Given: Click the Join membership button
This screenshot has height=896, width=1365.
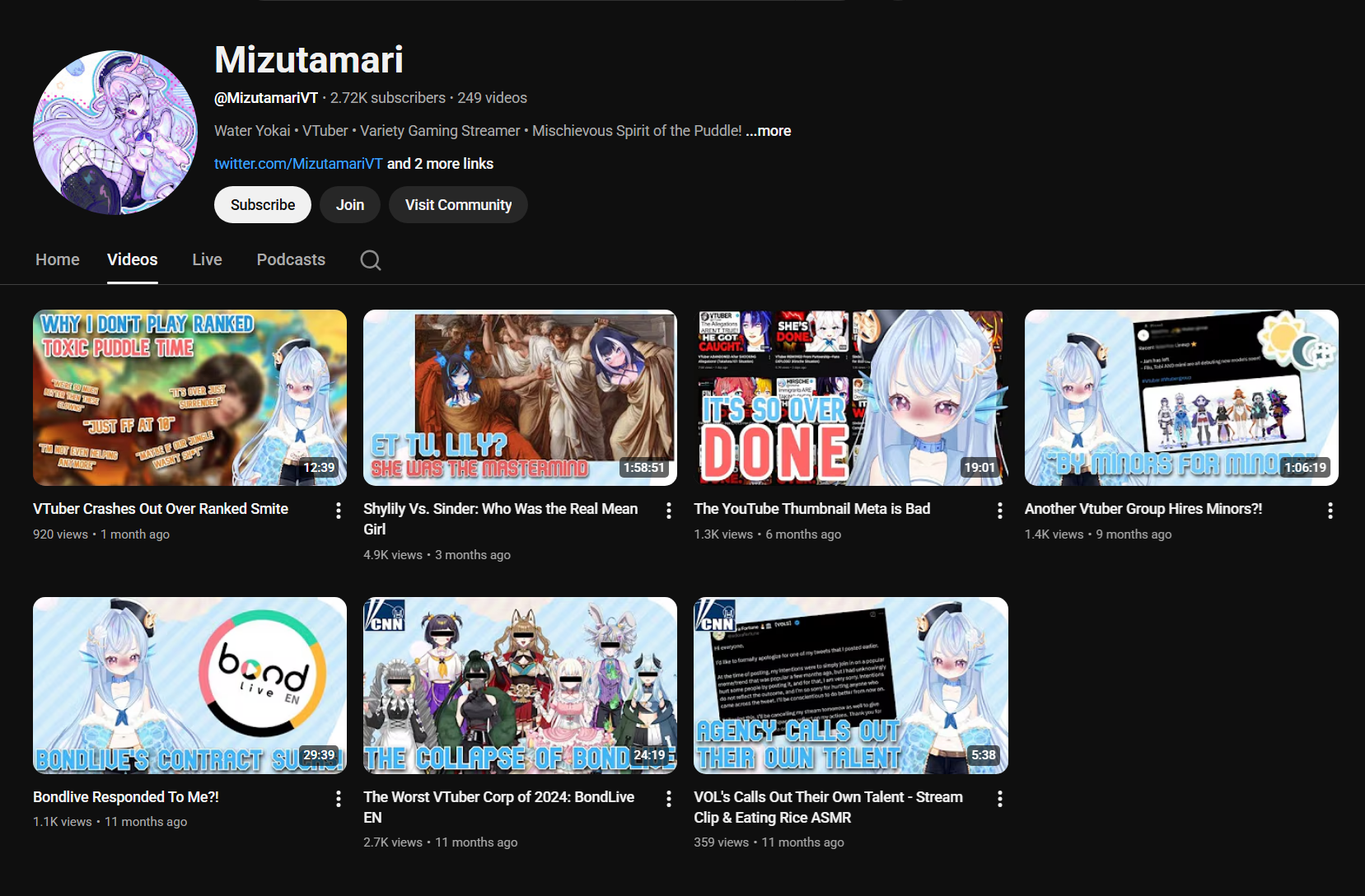Looking at the screenshot, I should [x=350, y=205].
